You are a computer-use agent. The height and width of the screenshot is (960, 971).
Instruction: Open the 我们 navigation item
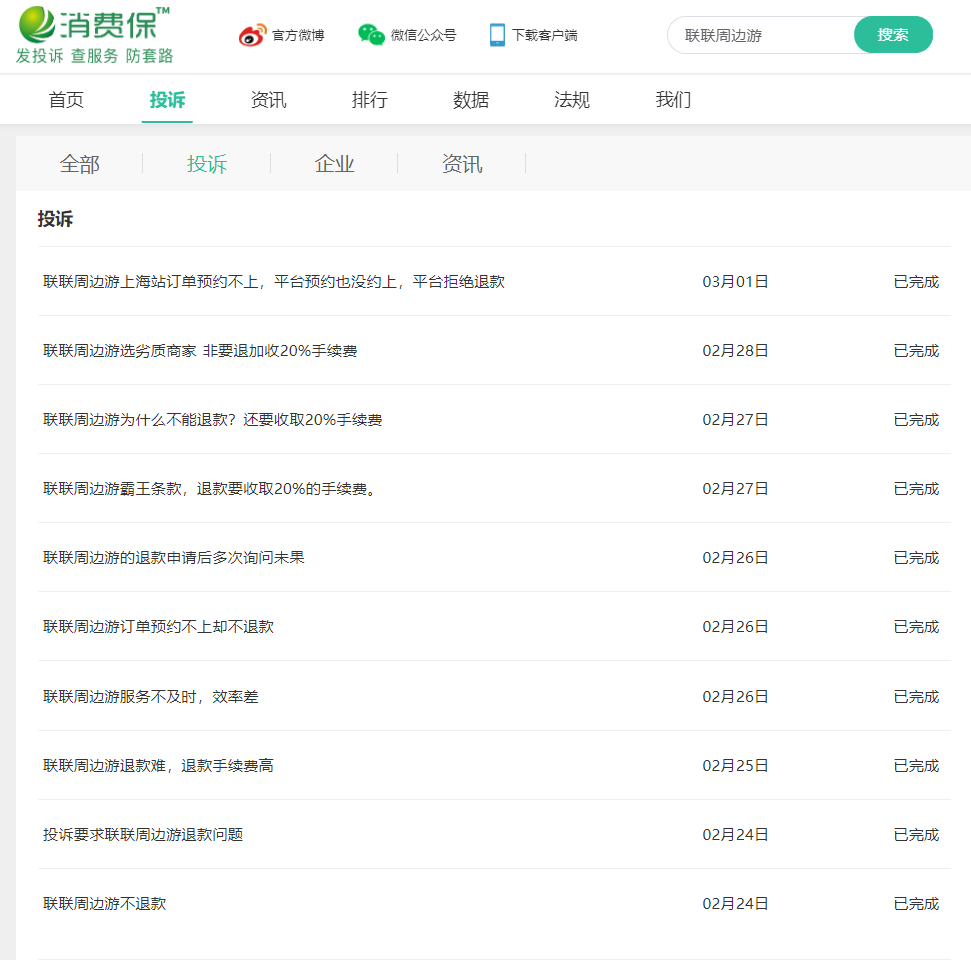[673, 100]
